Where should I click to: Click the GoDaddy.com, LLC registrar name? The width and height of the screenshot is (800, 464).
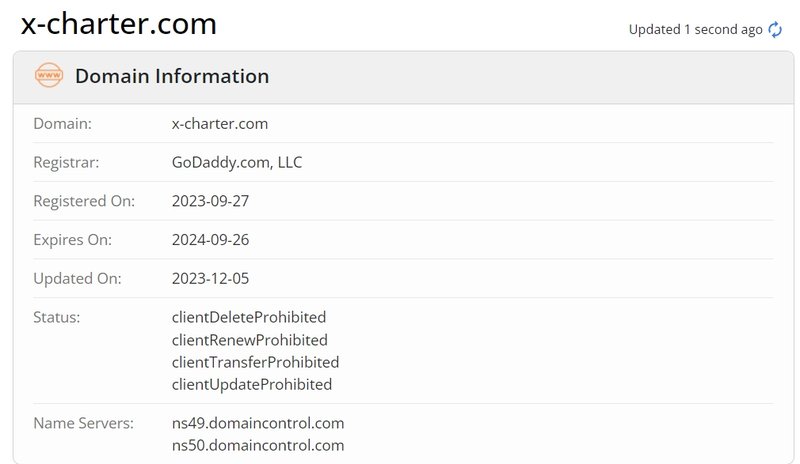point(237,162)
